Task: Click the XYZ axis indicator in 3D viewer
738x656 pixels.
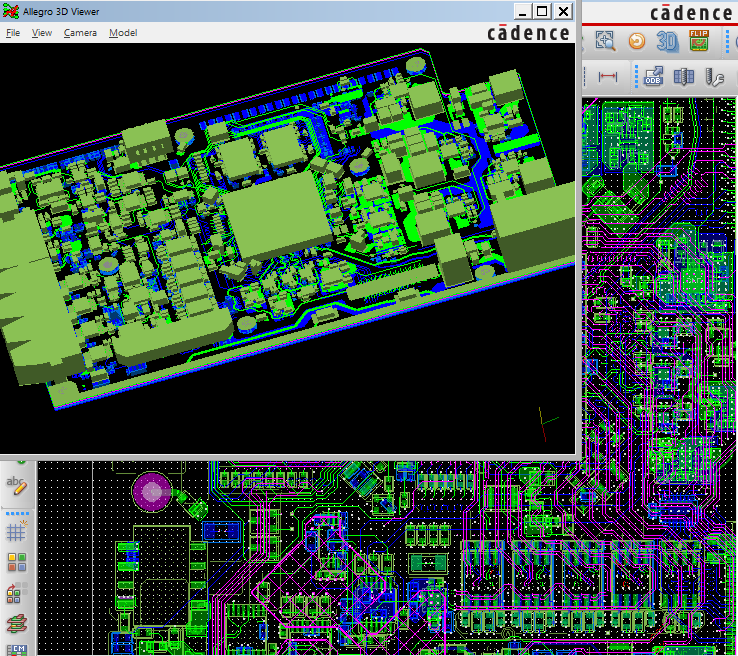Action: 546,424
